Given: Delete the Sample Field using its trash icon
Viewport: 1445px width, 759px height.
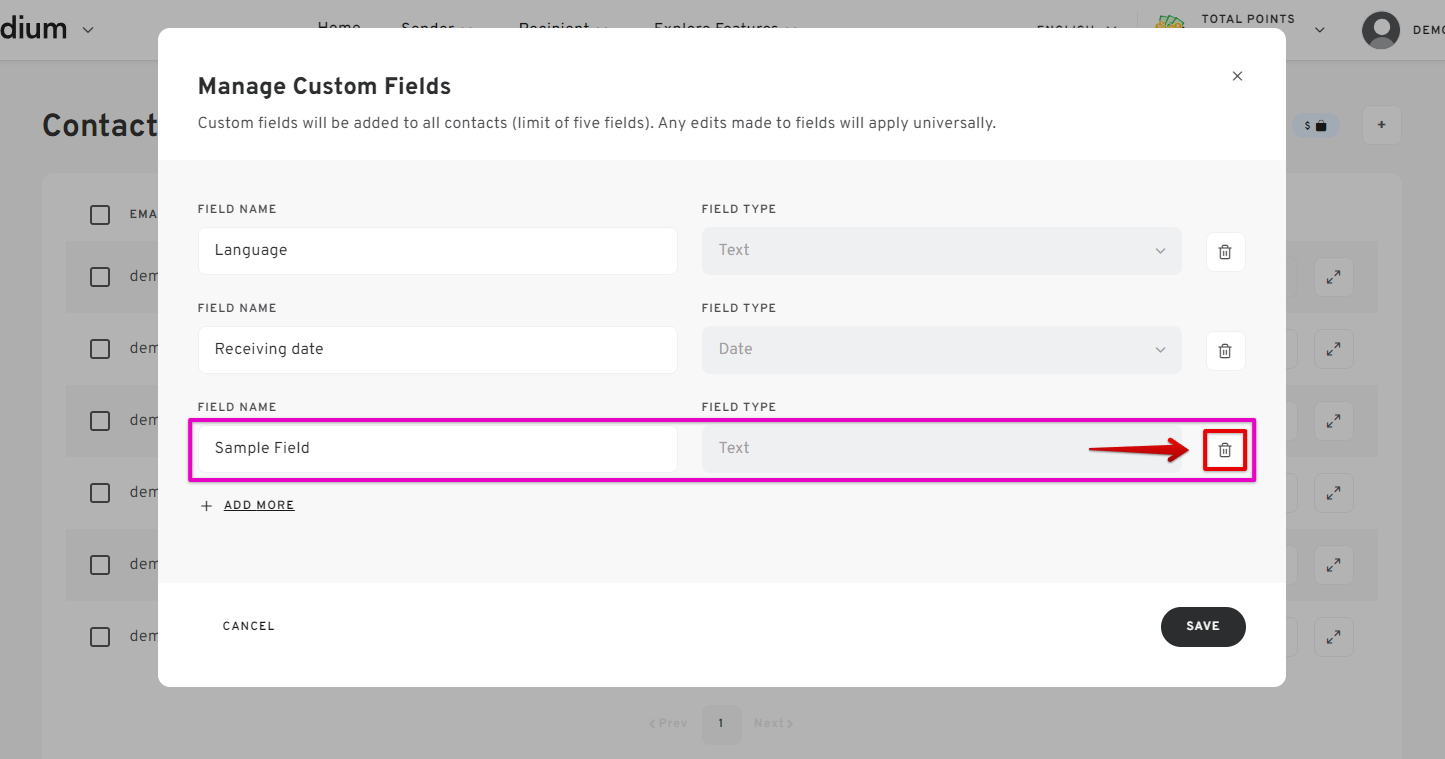Looking at the screenshot, I should (x=1225, y=450).
